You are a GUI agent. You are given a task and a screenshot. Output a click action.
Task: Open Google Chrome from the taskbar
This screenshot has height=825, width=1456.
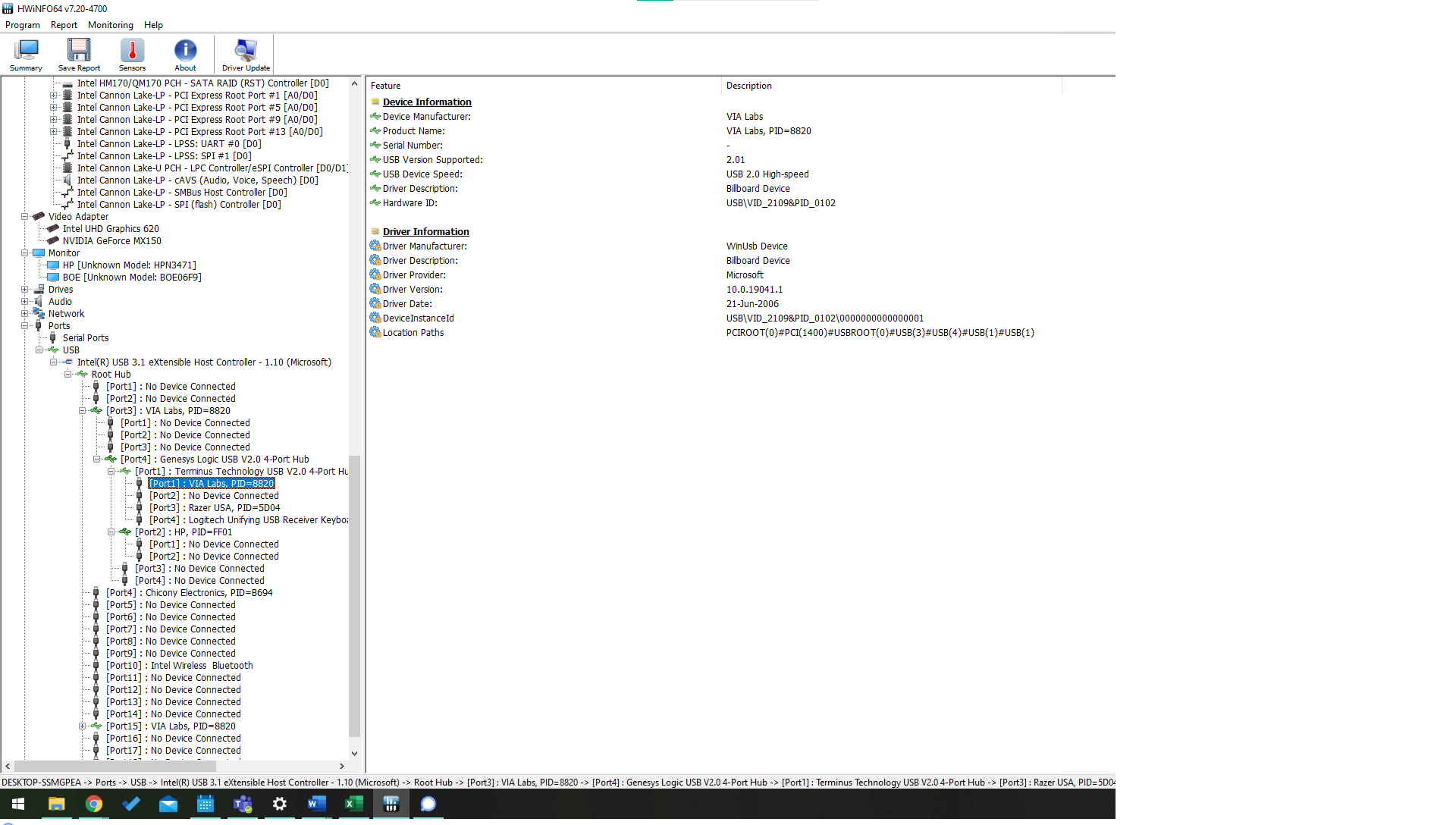pos(93,804)
